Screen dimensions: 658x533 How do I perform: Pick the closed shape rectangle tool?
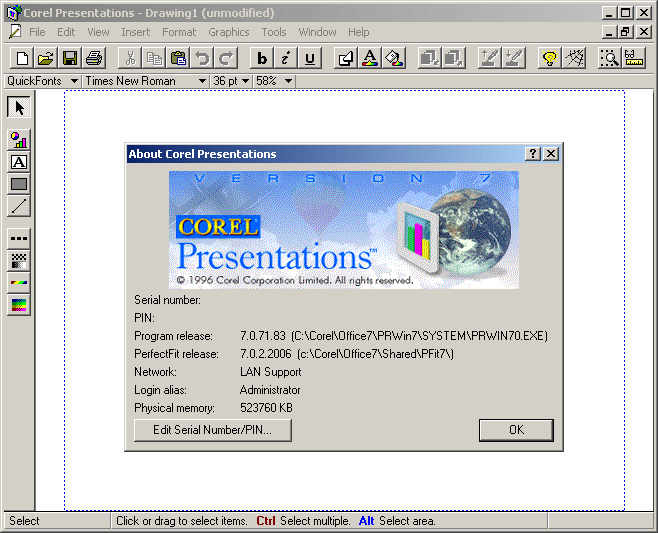[x=19, y=184]
